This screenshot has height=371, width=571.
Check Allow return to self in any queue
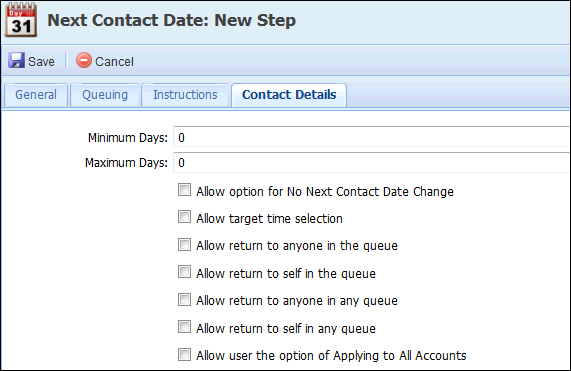pyautogui.click(x=184, y=327)
